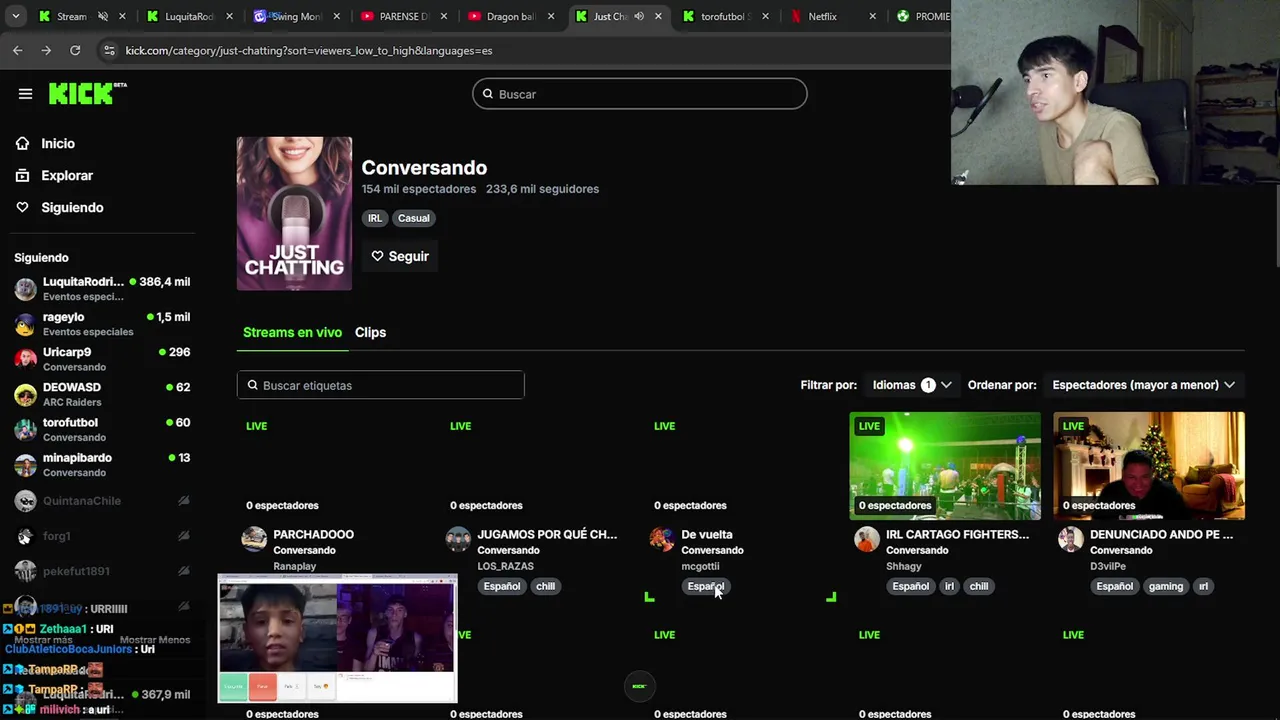This screenshot has height=720, width=1280.
Task: Click the Buscar etiquetas tag field
Action: click(381, 385)
